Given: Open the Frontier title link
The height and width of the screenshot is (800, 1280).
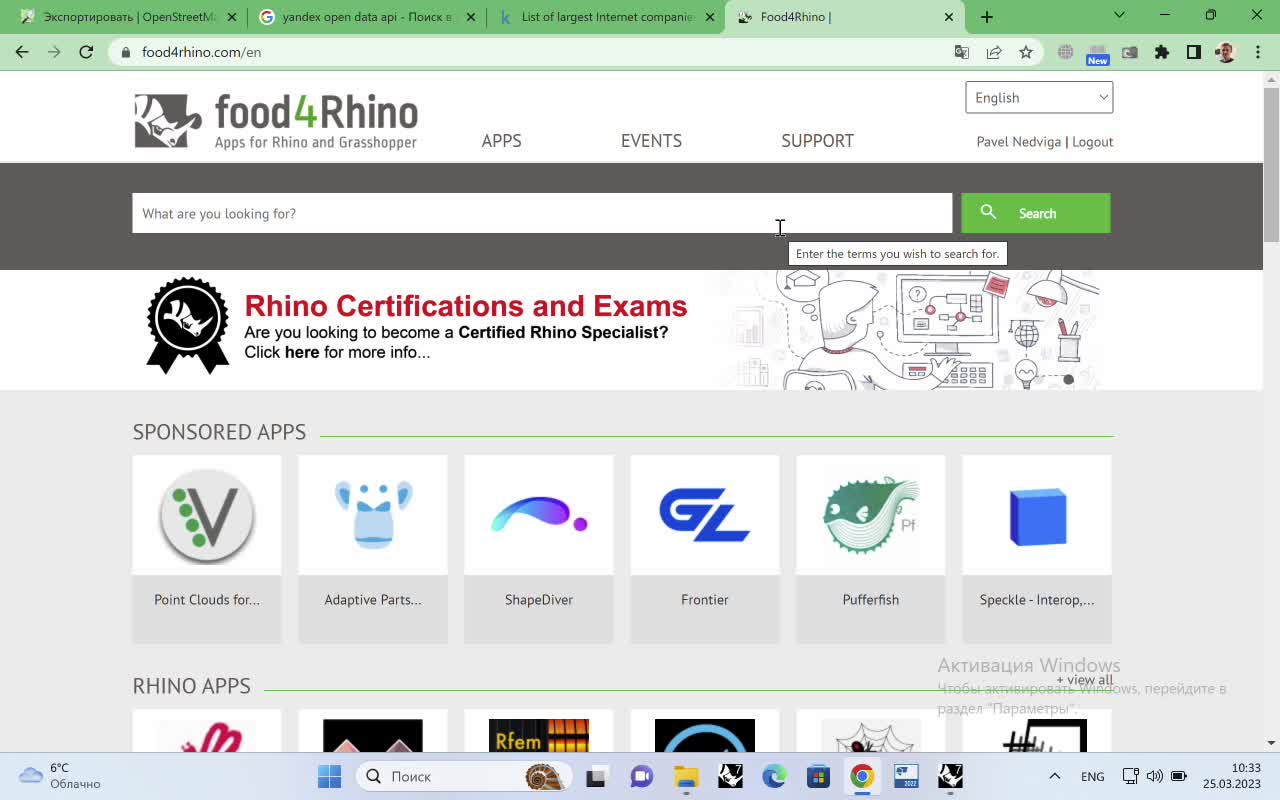Looking at the screenshot, I should [705, 600].
